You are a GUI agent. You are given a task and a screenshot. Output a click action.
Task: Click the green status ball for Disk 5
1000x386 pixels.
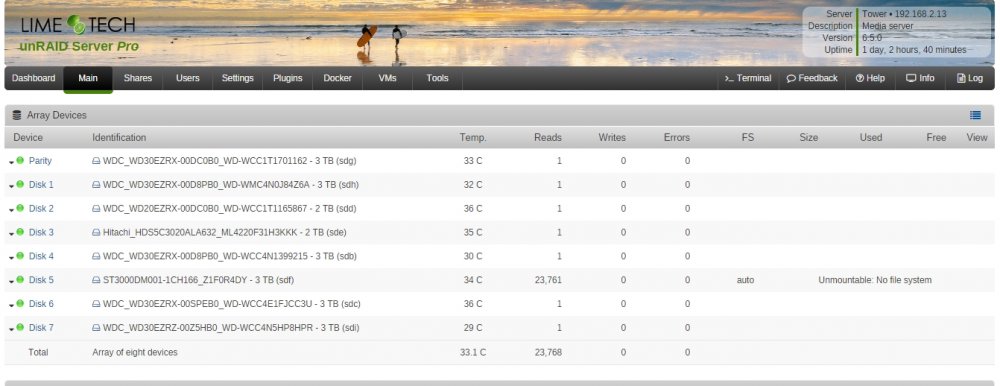20,279
